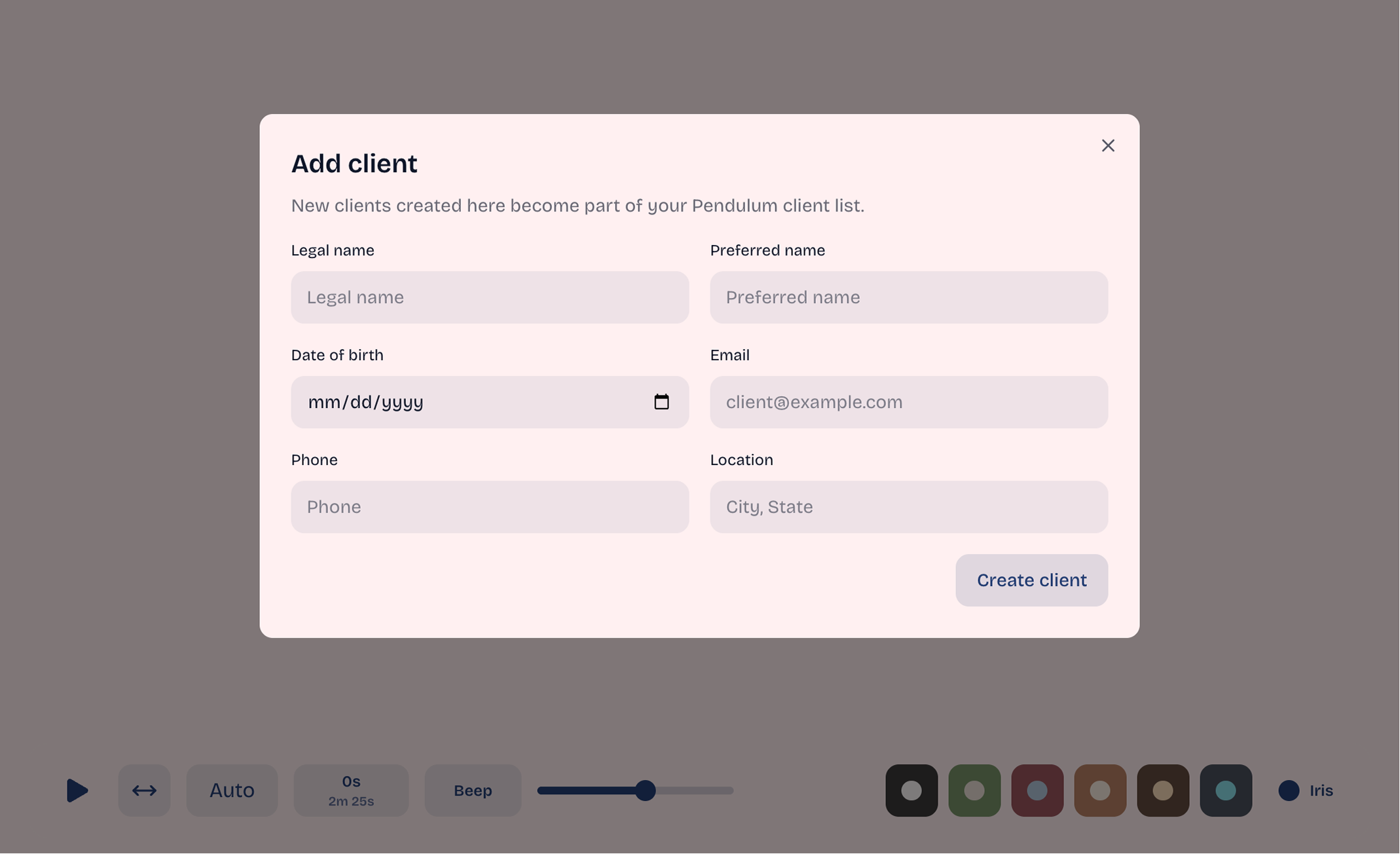The width and height of the screenshot is (1400, 854).
Task: Pick the brown color theme swatch
Action: (1099, 790)
